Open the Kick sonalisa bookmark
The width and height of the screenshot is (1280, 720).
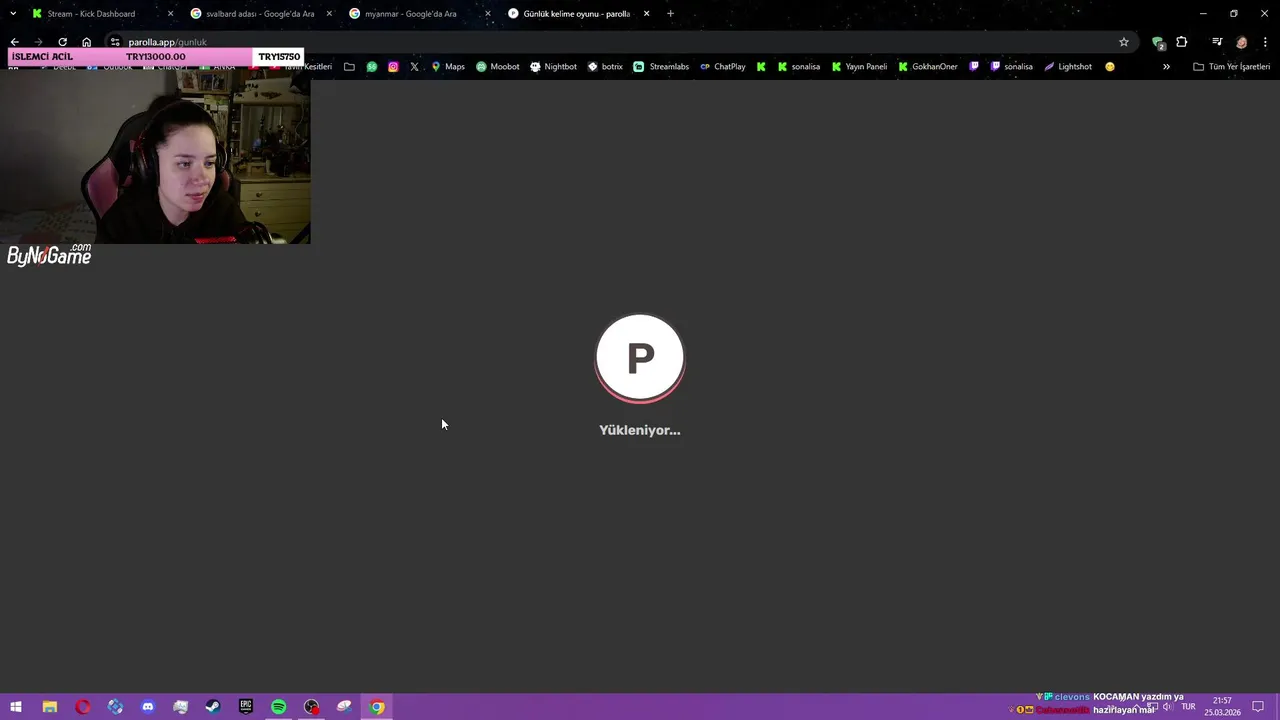799,67
